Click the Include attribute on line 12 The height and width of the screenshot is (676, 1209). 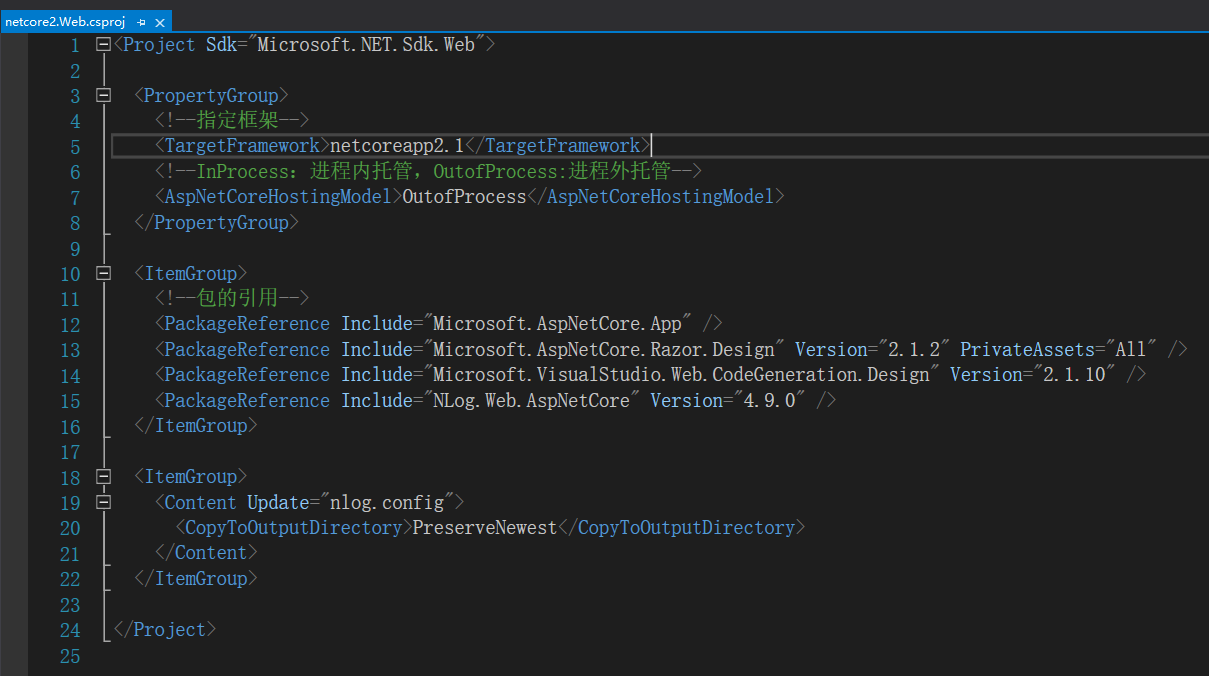(377, 324)
